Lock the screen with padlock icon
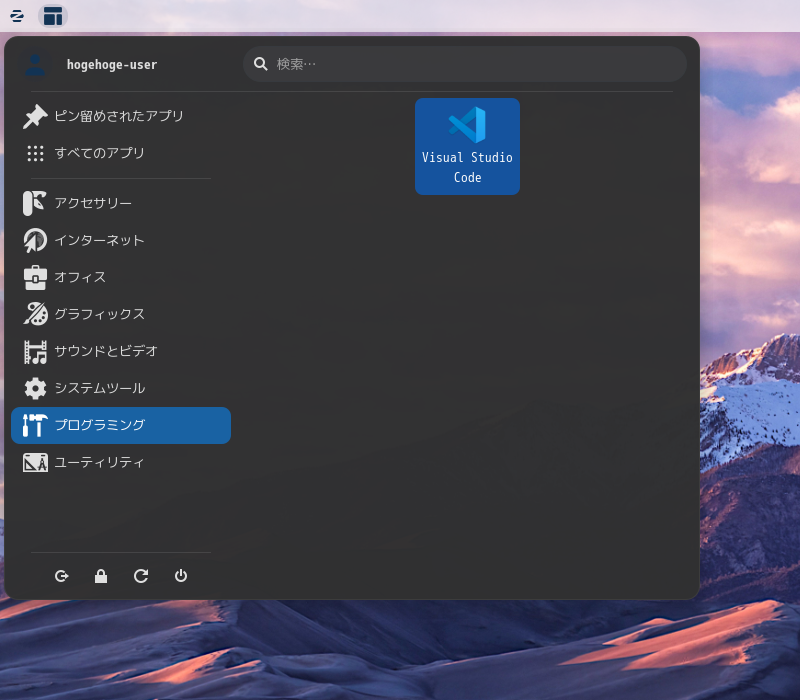Screen dimensions: 800x700 (101, 576)
